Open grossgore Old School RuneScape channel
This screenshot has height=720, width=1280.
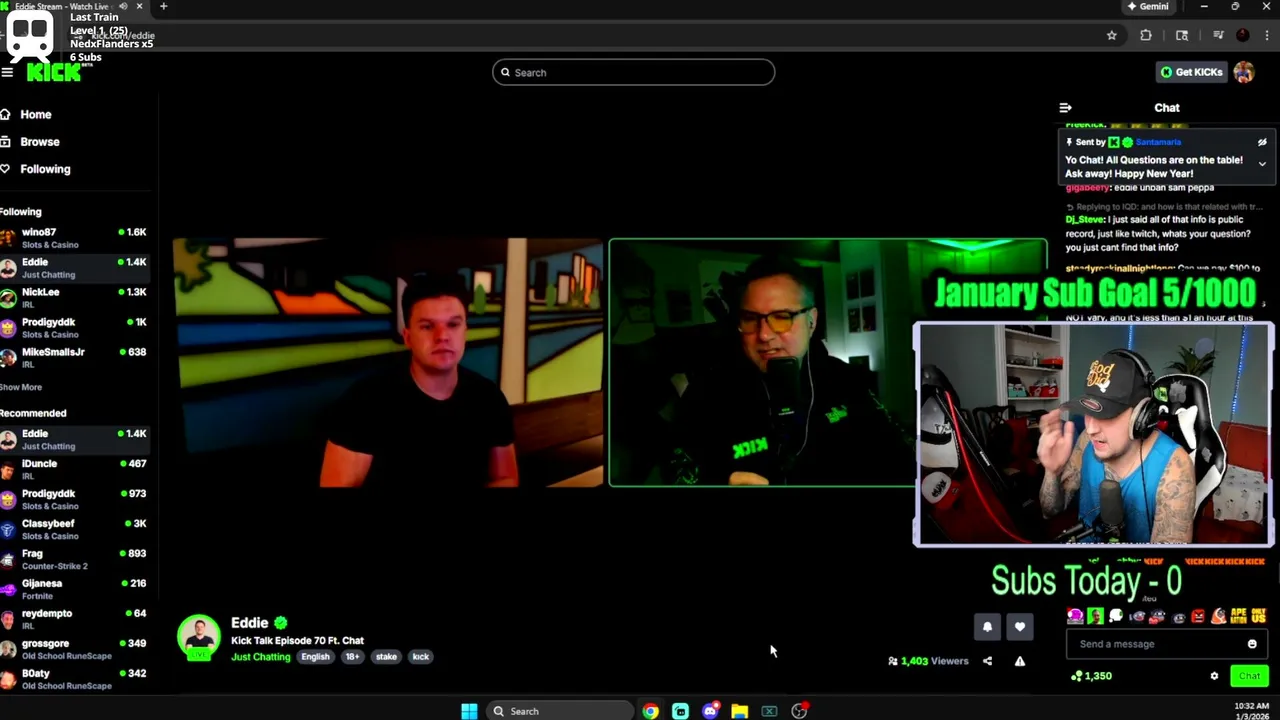[75, 649]
